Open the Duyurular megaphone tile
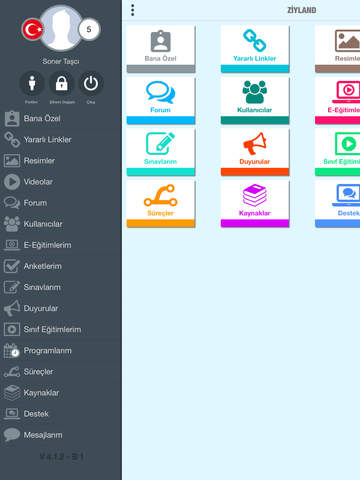 pyautogui.click(x=255, y=152)
